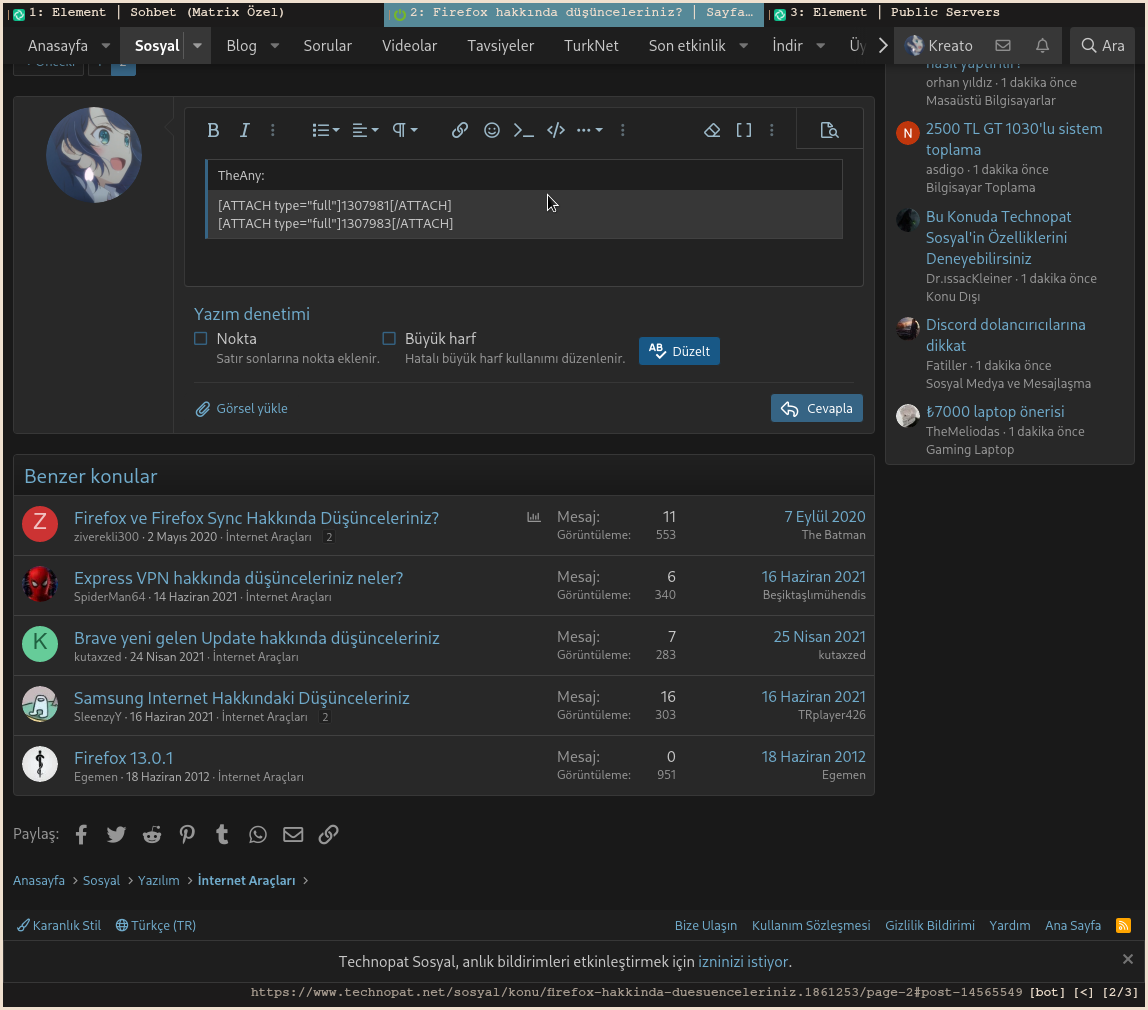Go to İnternet Araçları breadcrumb
Viewport: 1148px width, 1010px height.
pyautogui.click(x=246, y=880)
